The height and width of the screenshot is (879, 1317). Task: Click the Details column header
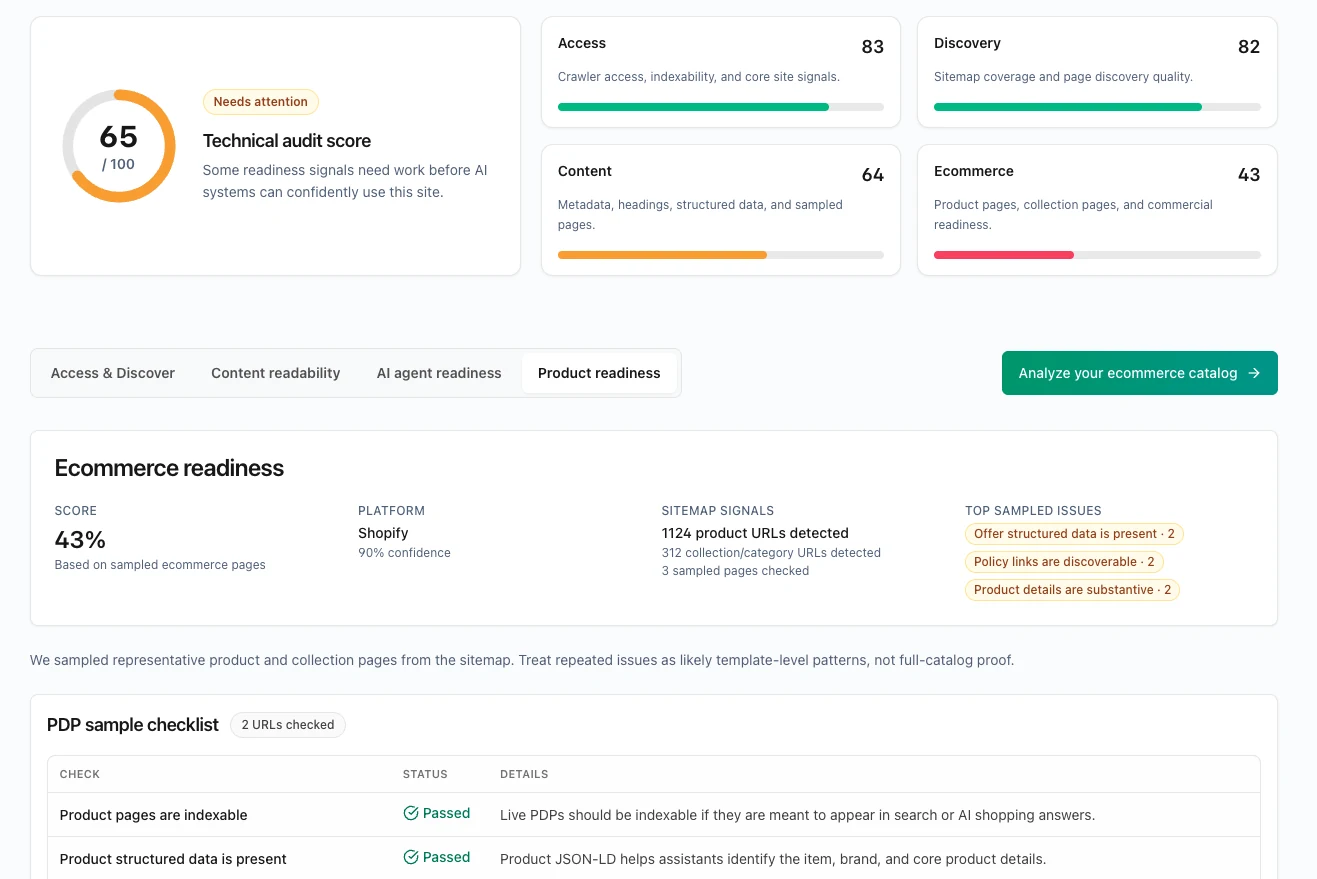[x=524, y=774]
